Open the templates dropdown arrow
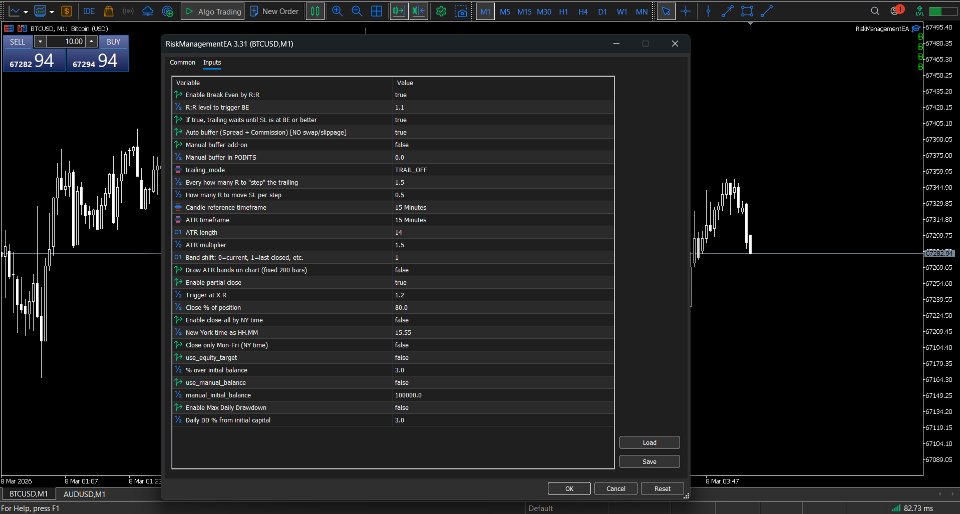The height and width of the screenshot is (514, 960). (52, 12)
